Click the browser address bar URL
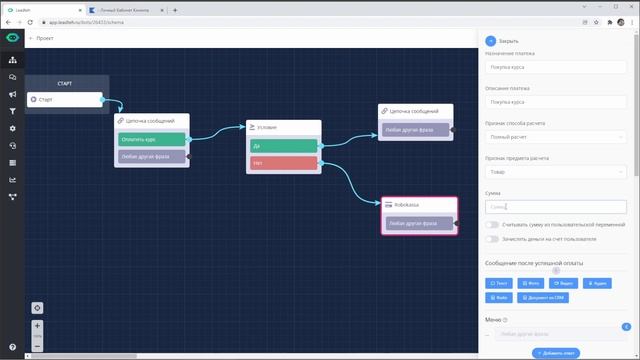This screenshot has height=360, width=640. coord(87,22)
